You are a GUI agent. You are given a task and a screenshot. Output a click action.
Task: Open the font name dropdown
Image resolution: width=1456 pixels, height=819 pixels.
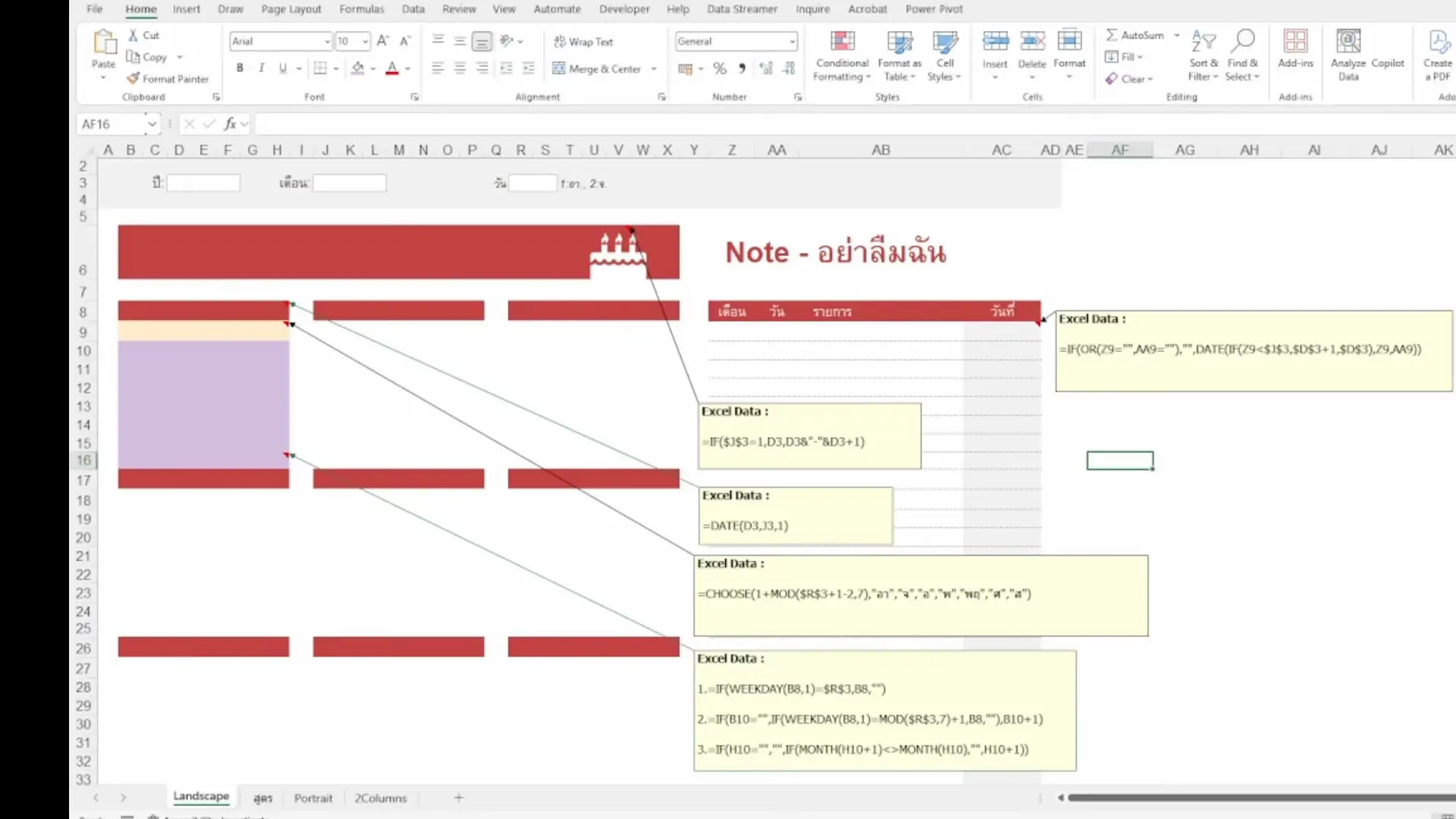[327, 41]
